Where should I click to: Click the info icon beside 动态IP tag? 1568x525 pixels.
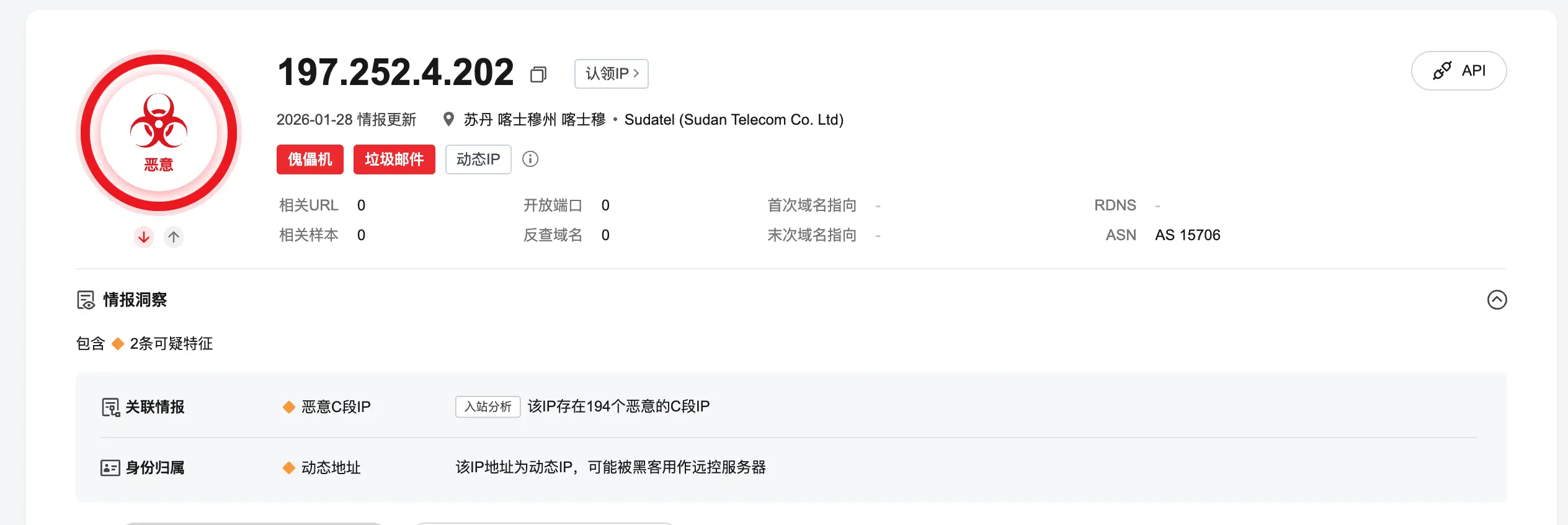530,159
